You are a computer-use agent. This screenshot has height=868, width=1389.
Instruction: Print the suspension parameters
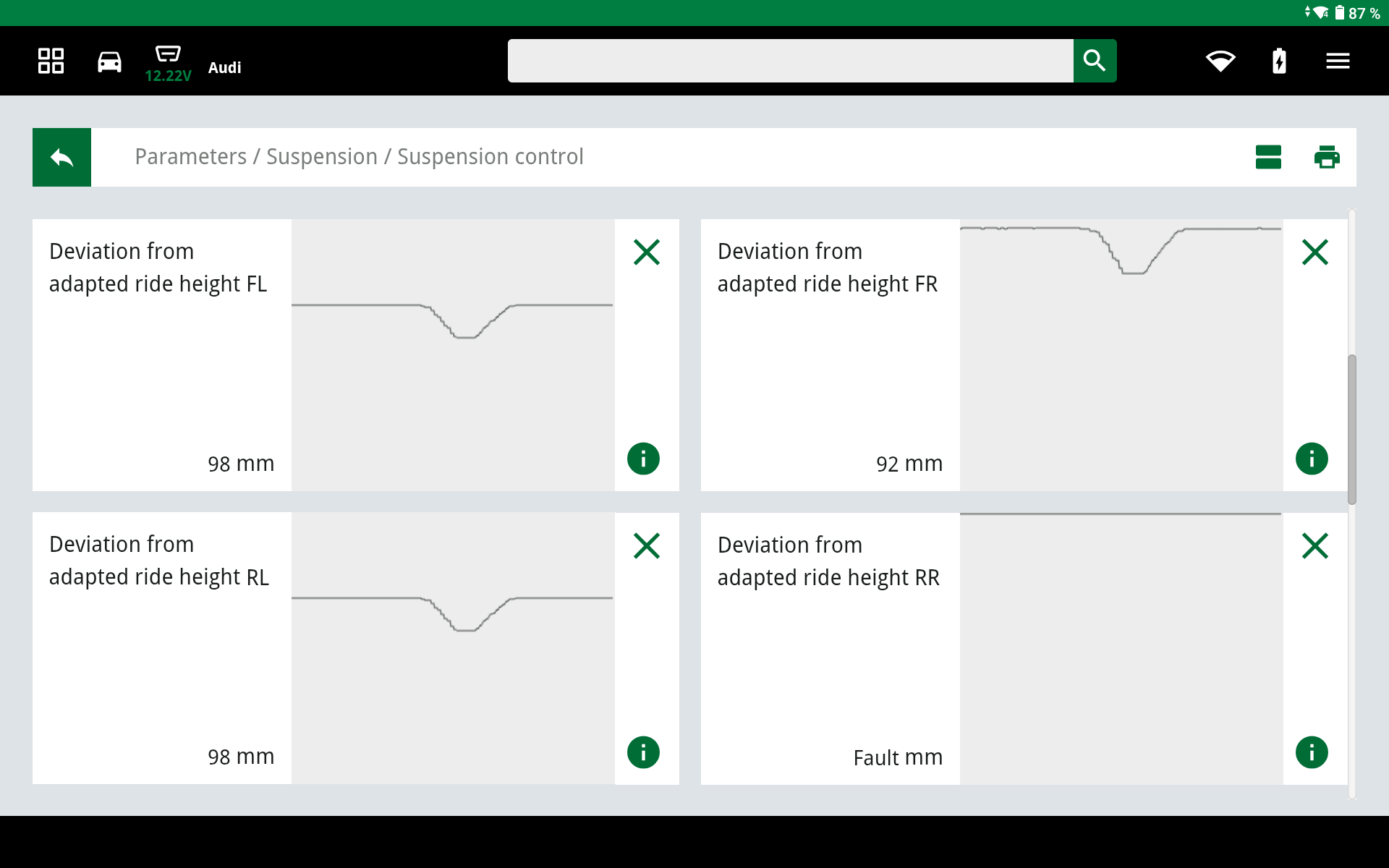[x=1327, y=157]
